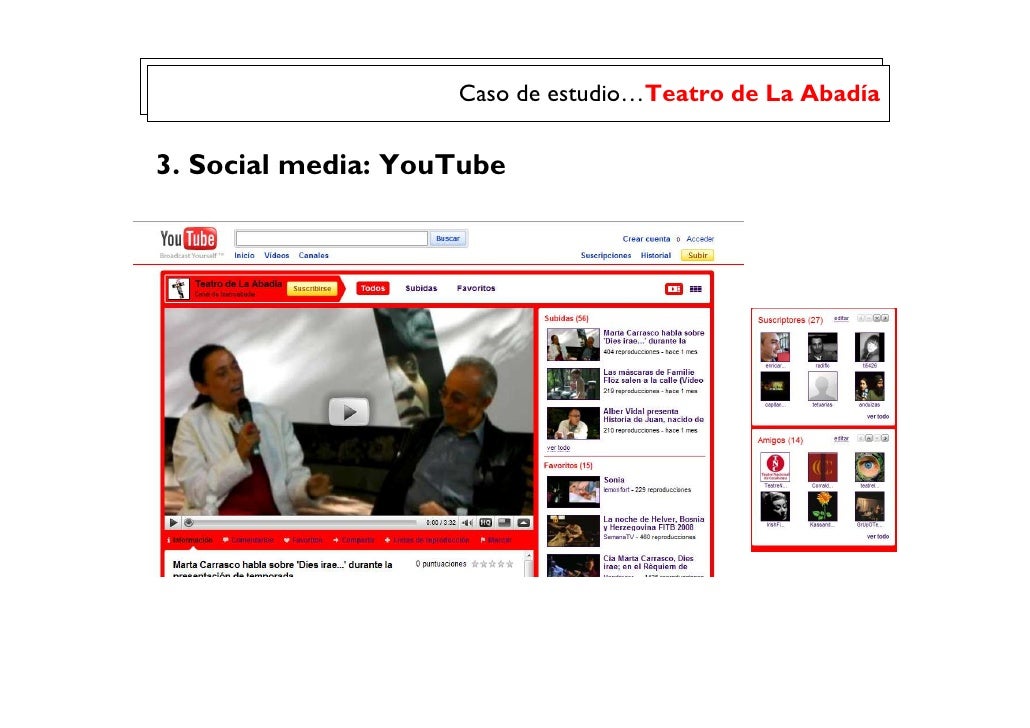Click the YouTube logo
This screenshot has width=1030, height=728.
[189, 239]
